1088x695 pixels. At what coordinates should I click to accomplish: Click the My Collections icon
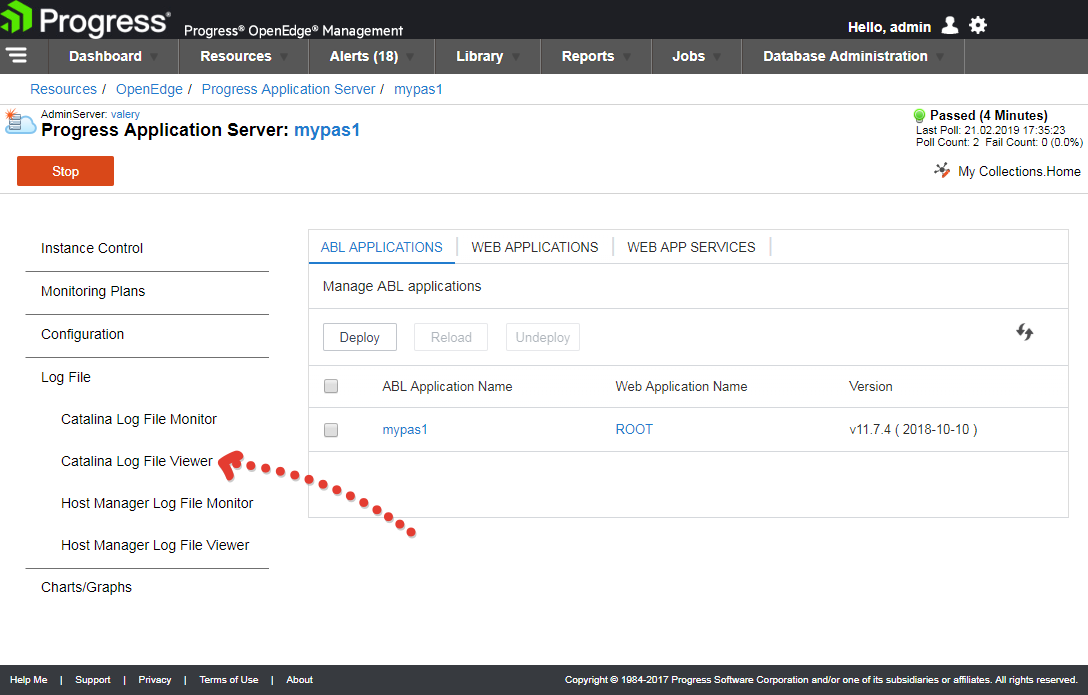click(x=942, y=171)
